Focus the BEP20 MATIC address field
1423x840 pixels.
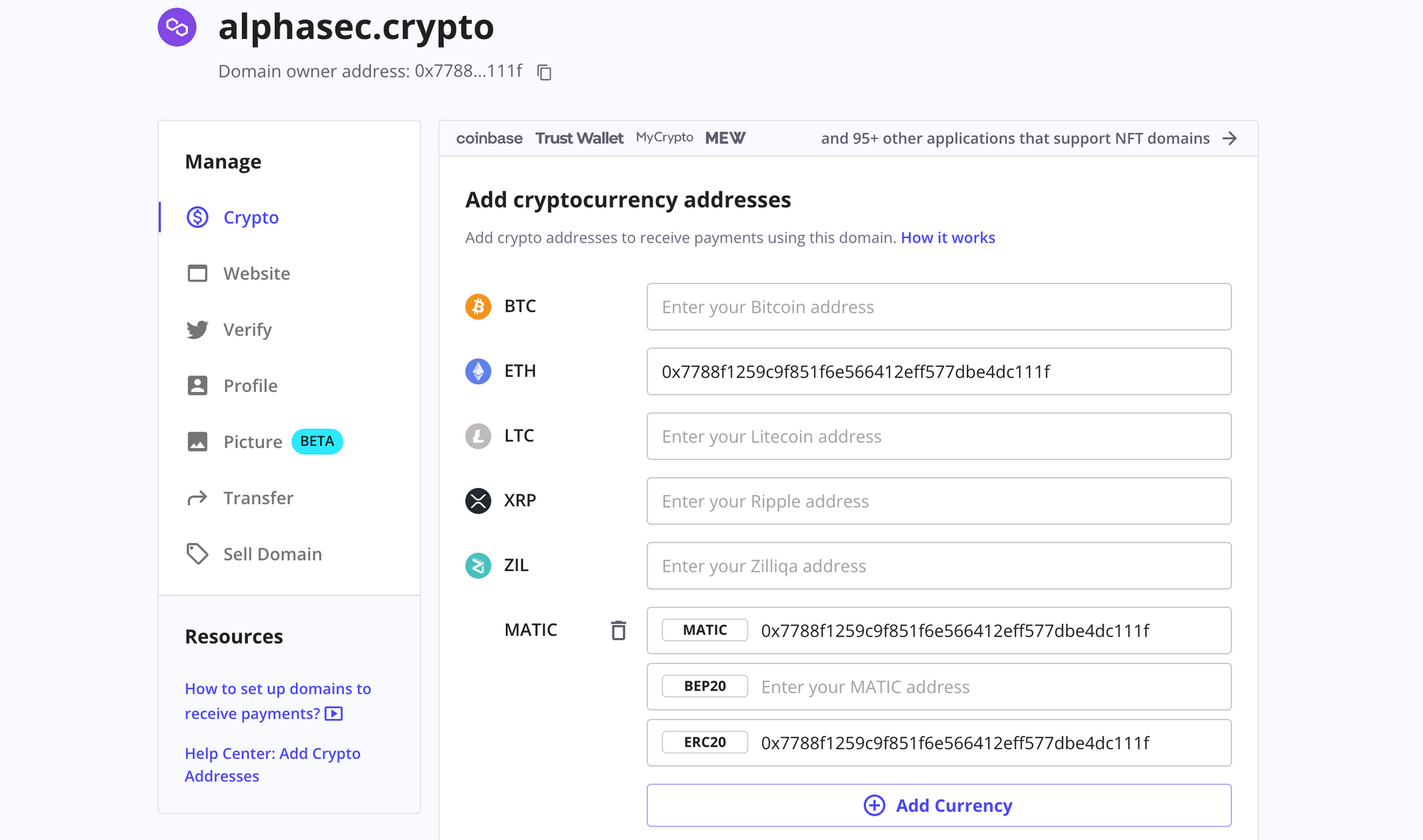click(x=938, y=686)
